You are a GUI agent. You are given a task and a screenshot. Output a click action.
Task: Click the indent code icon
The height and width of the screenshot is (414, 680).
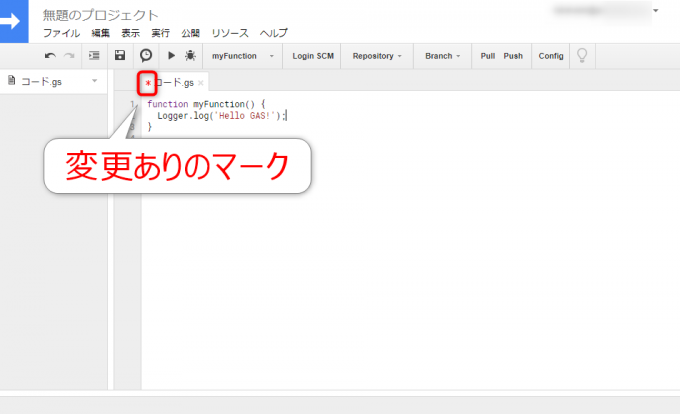(94, 55)
